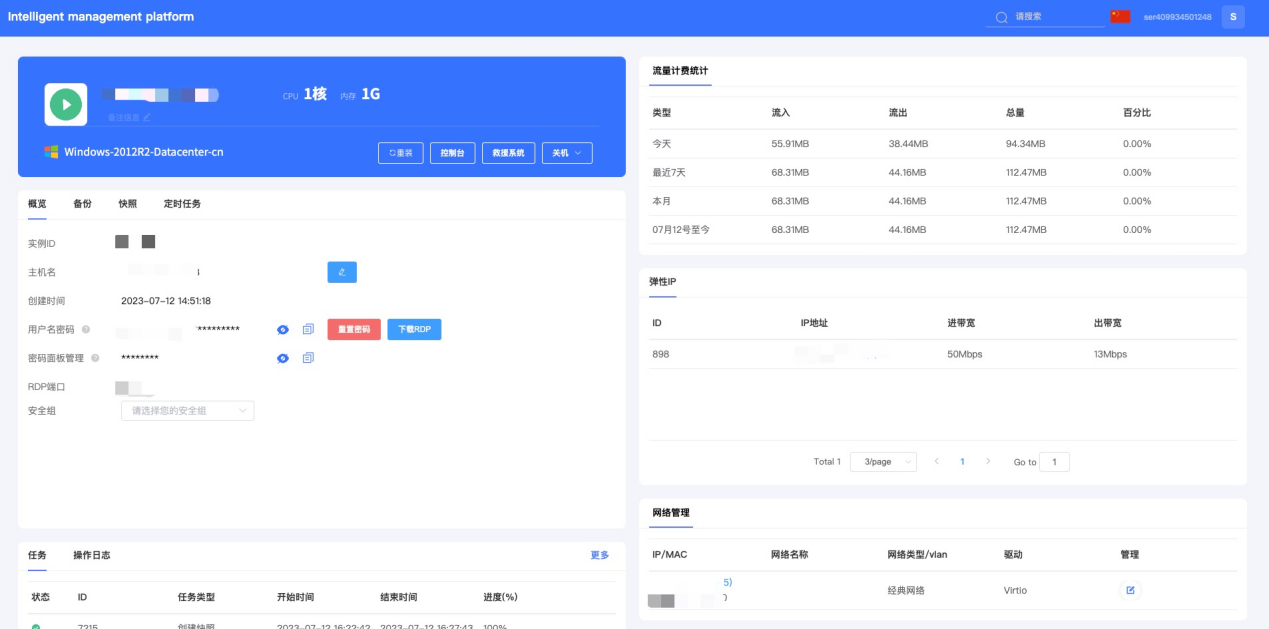Screen dimensions: 1269x629
Task: Click the 07月12号至今 row label
Action: point(681,230)
